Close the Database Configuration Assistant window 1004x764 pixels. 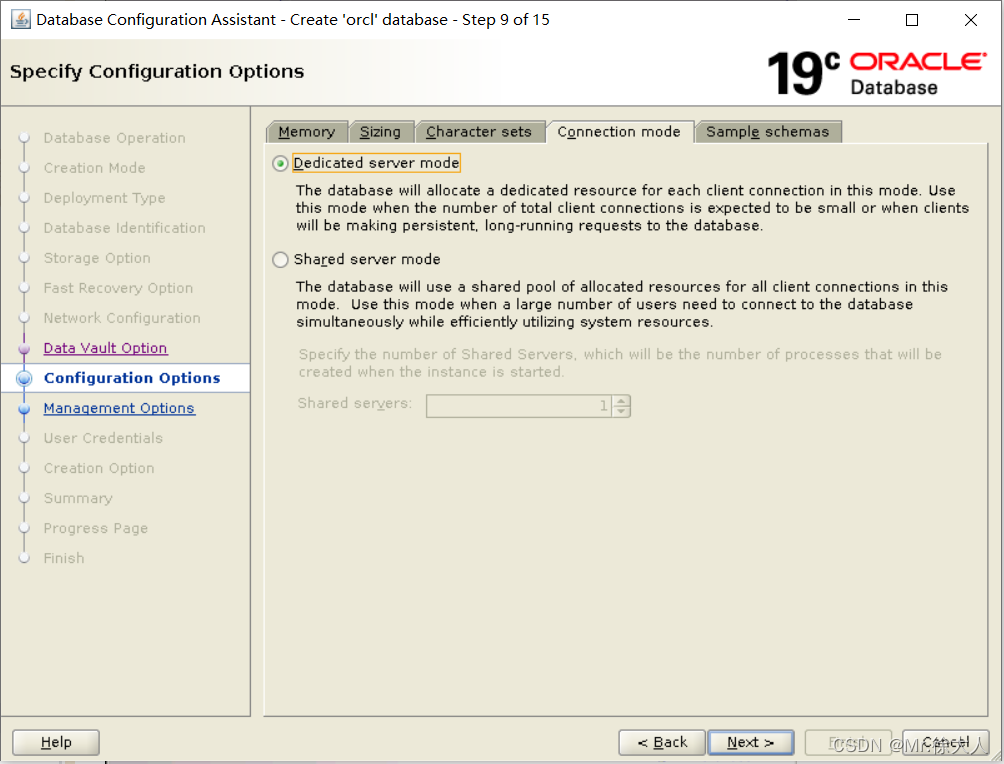point(971,20)
